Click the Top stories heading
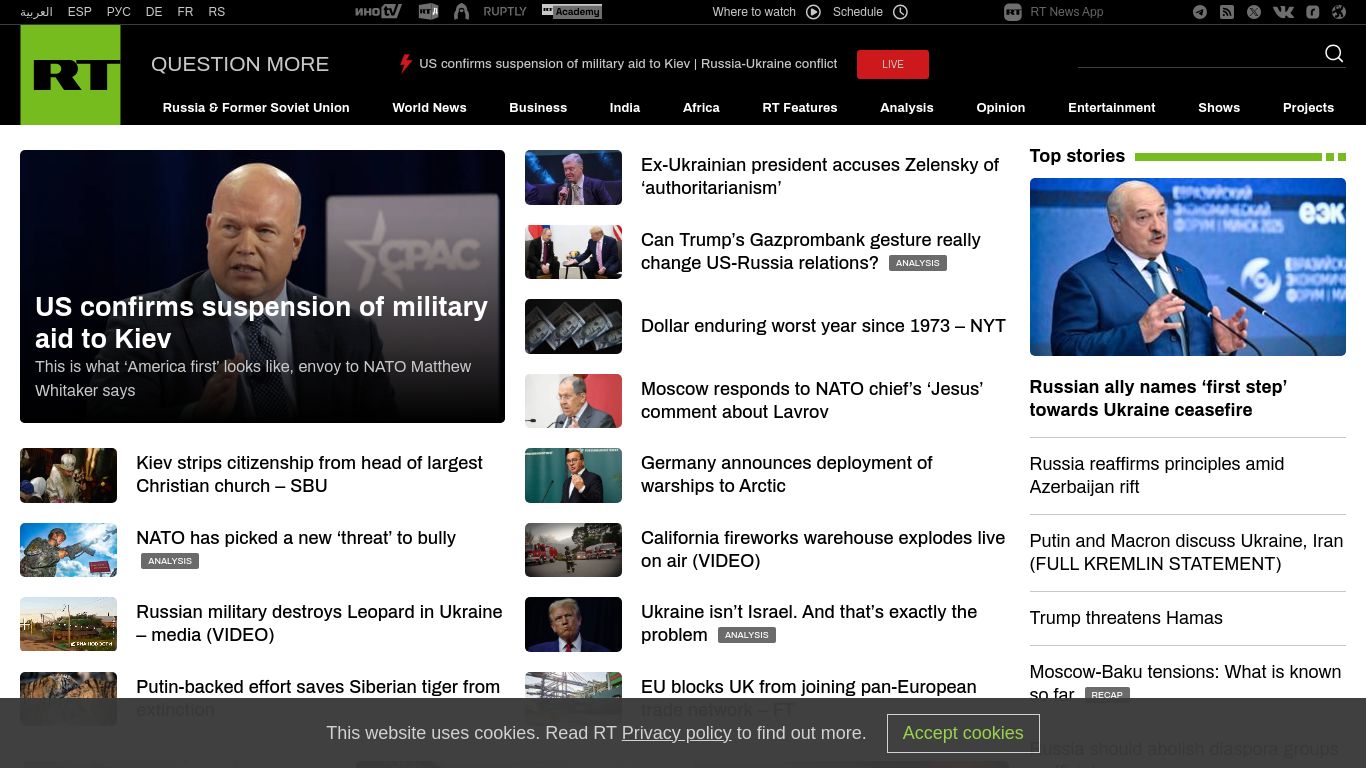Viewport: 1366px width, 768px height. tap(1077, 156)
